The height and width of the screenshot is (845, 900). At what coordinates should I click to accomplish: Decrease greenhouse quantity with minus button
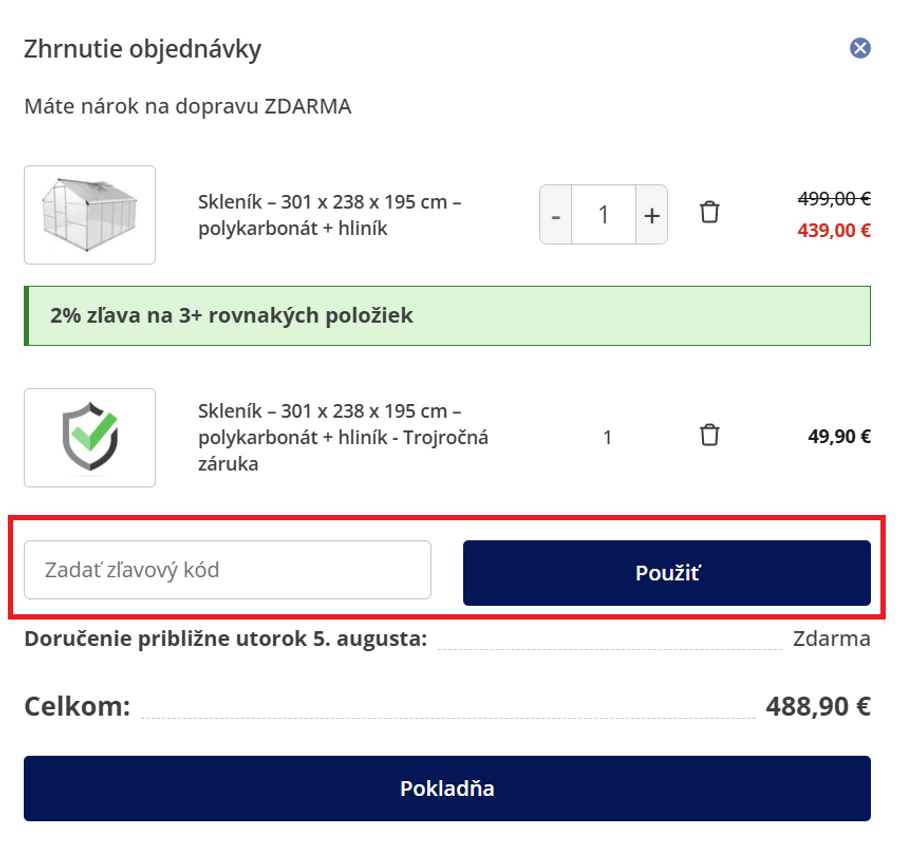556,214
